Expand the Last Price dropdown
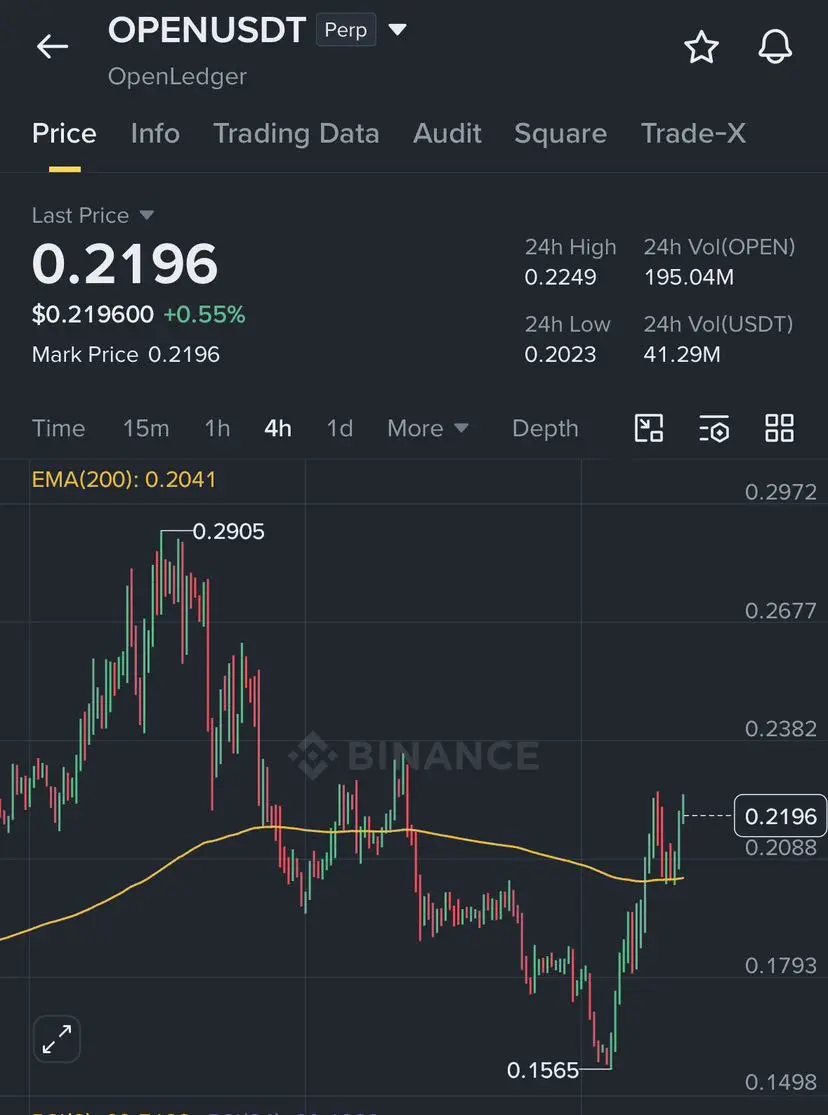The width and height of the screenshot is (828, 1115). (x=146, y=215)
